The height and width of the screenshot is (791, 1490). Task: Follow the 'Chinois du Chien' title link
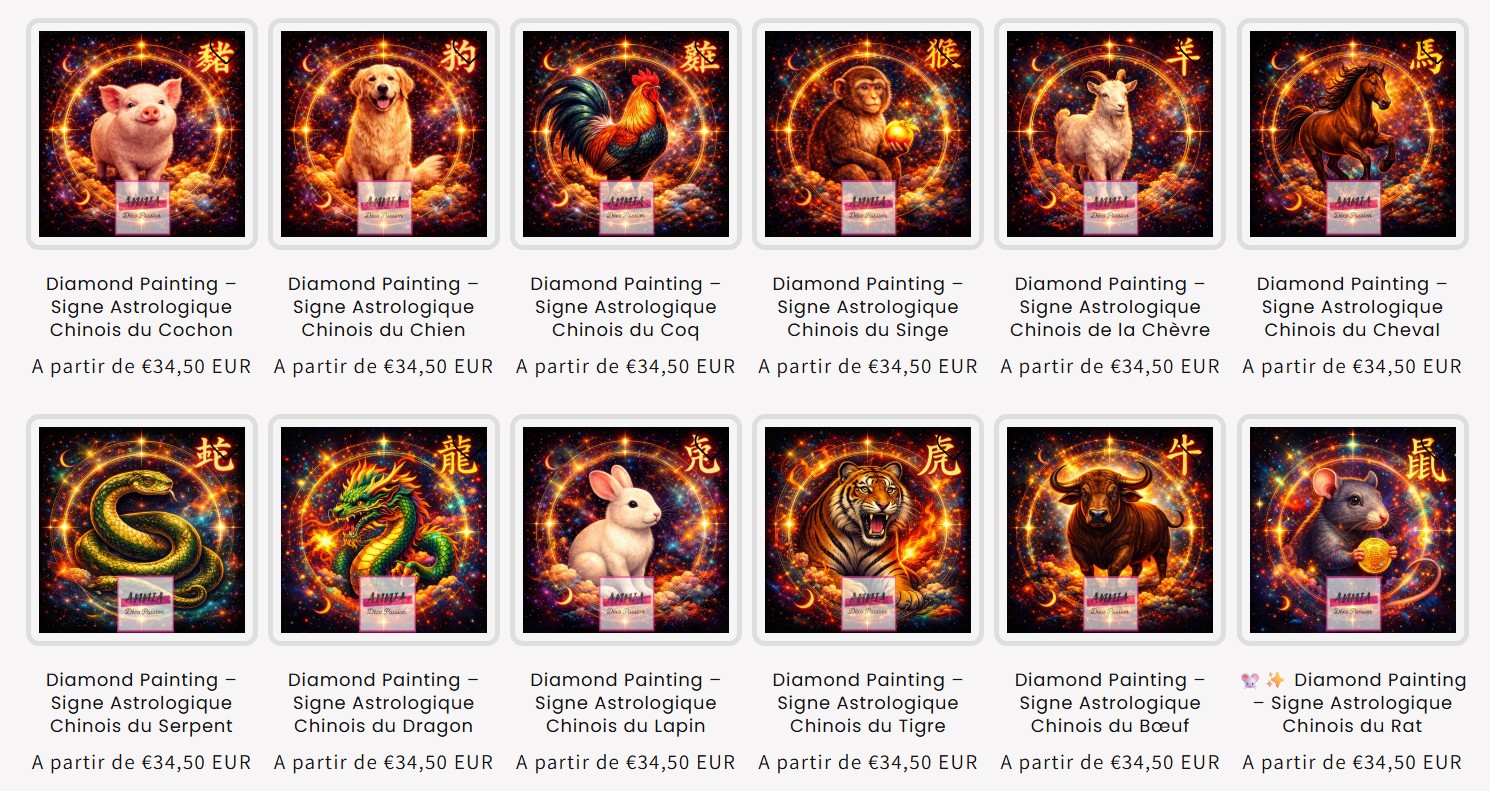[x=384, y=307]
